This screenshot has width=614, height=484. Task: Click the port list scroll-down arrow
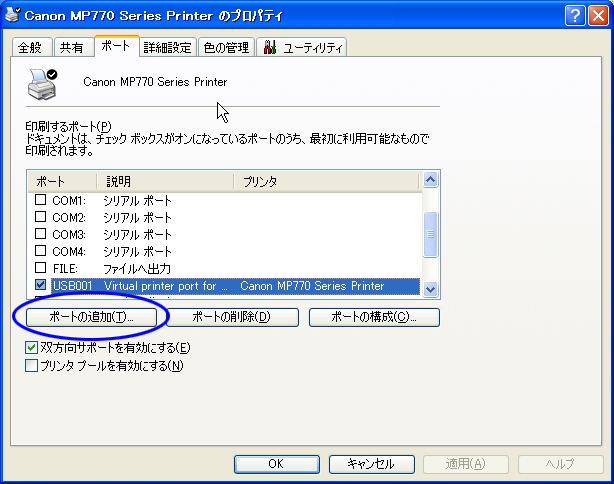tap(430, 289)
